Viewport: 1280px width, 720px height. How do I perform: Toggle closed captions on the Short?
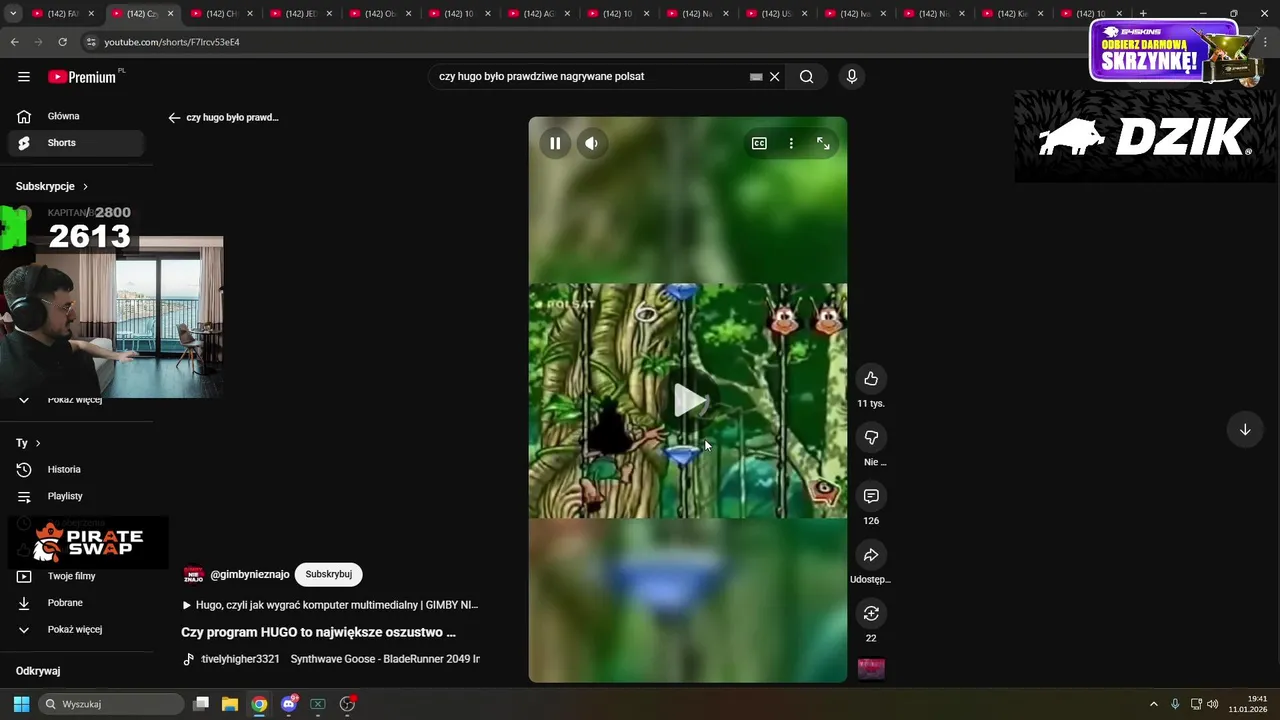tap(759, 143)
